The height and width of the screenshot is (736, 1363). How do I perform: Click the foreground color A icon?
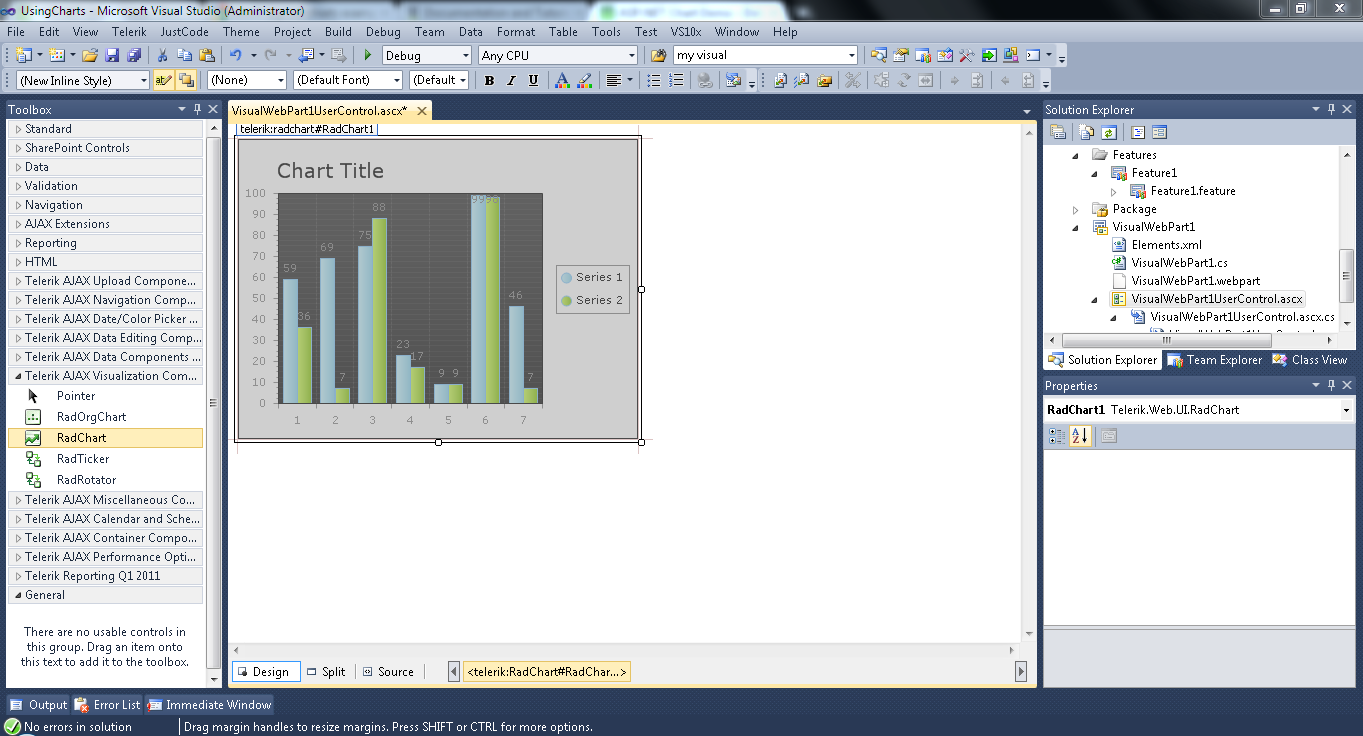click(562, 81)
